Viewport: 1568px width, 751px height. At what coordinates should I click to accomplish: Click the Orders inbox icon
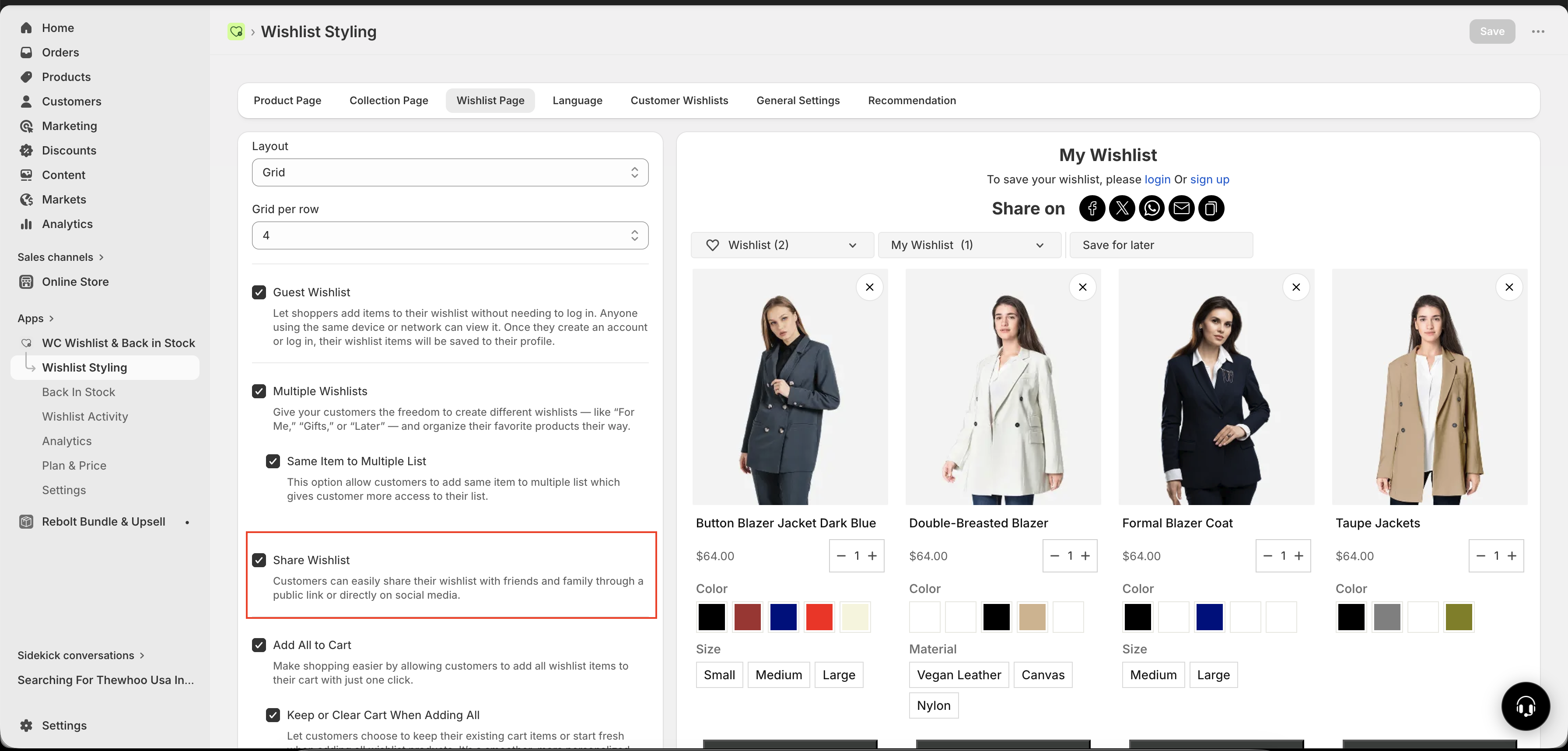pos(26,53)
